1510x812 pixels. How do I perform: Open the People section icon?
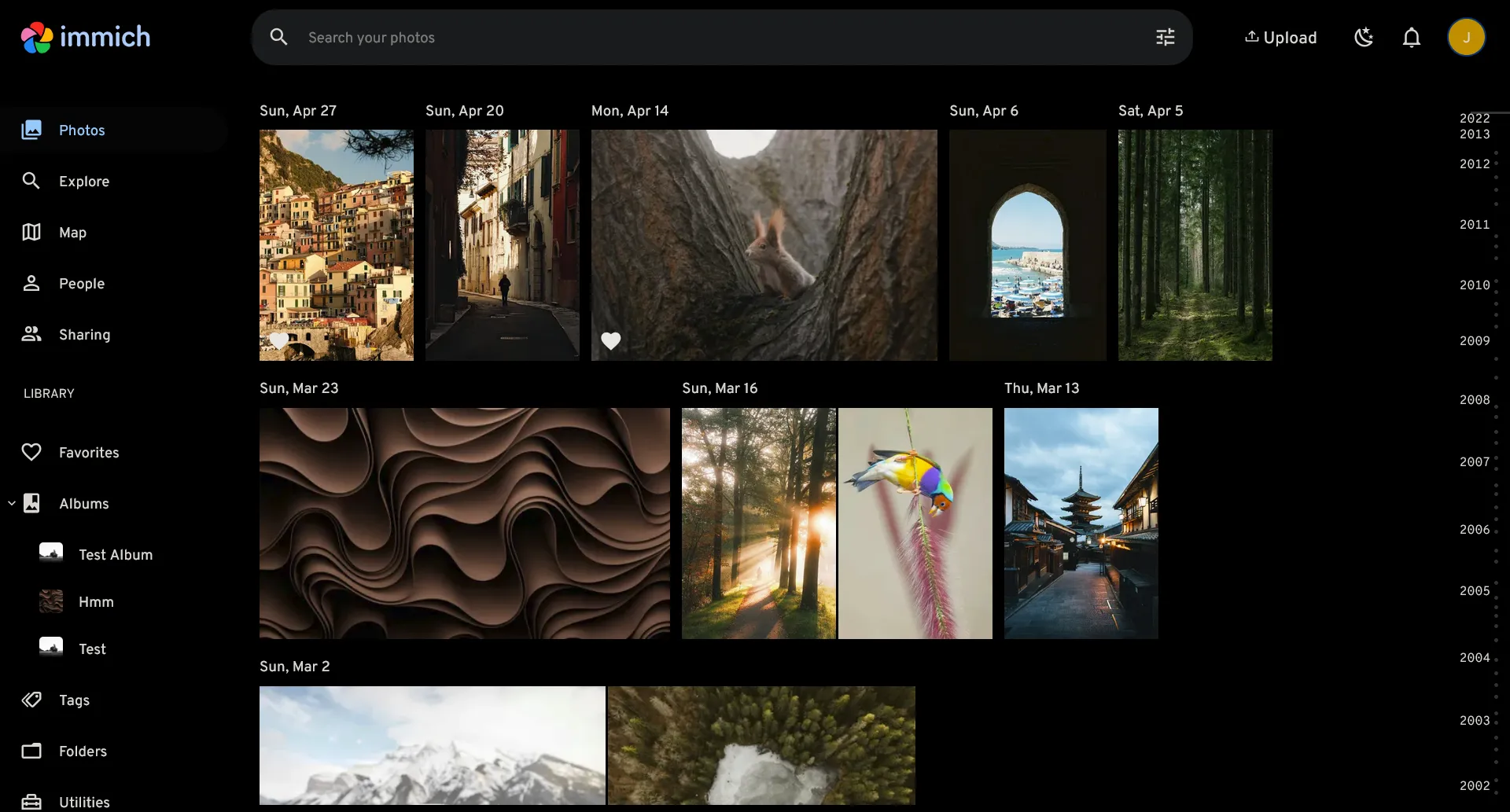31,284
